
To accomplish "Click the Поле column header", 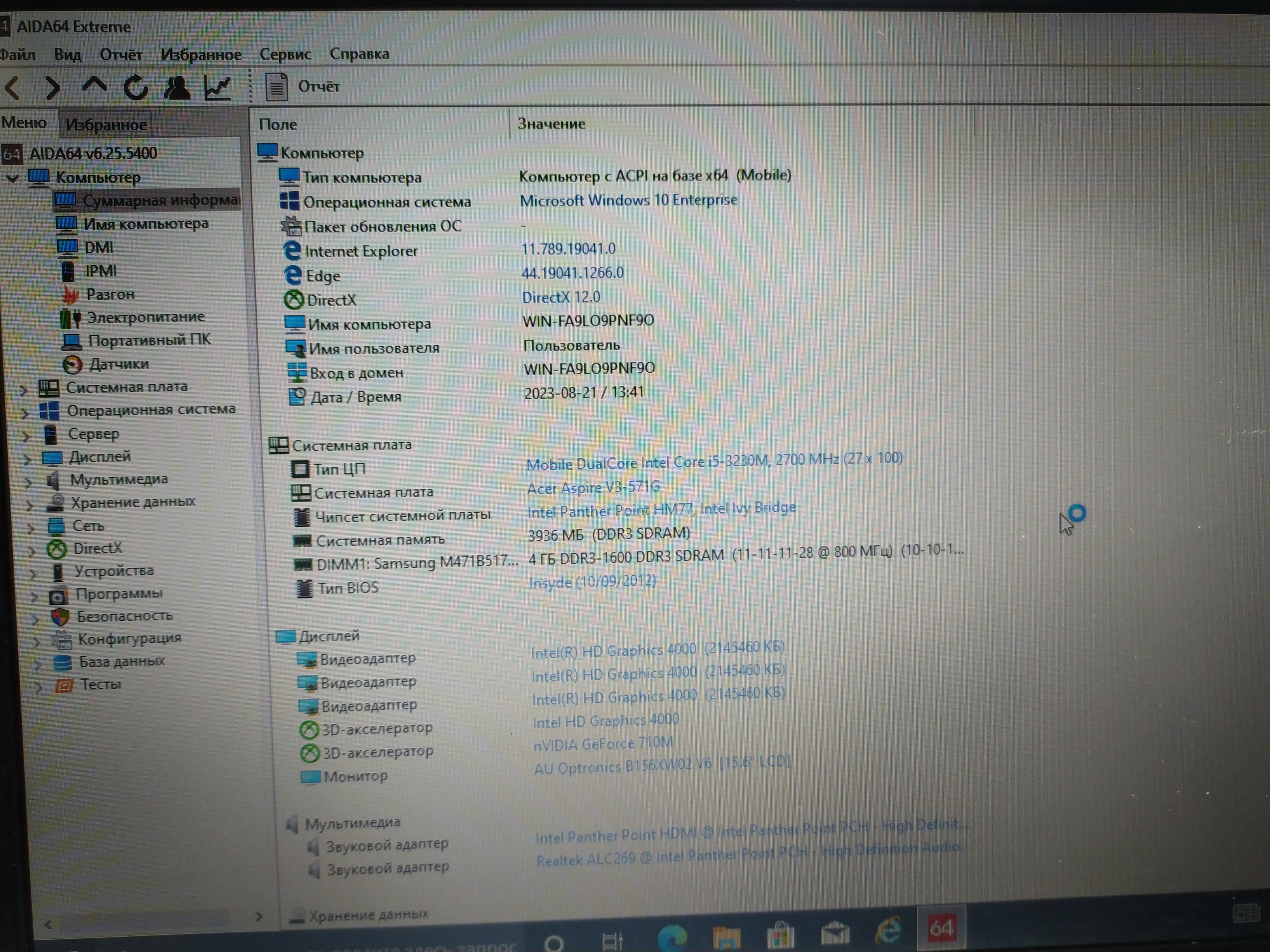I will pyautogui.click(x=278, y=124).
